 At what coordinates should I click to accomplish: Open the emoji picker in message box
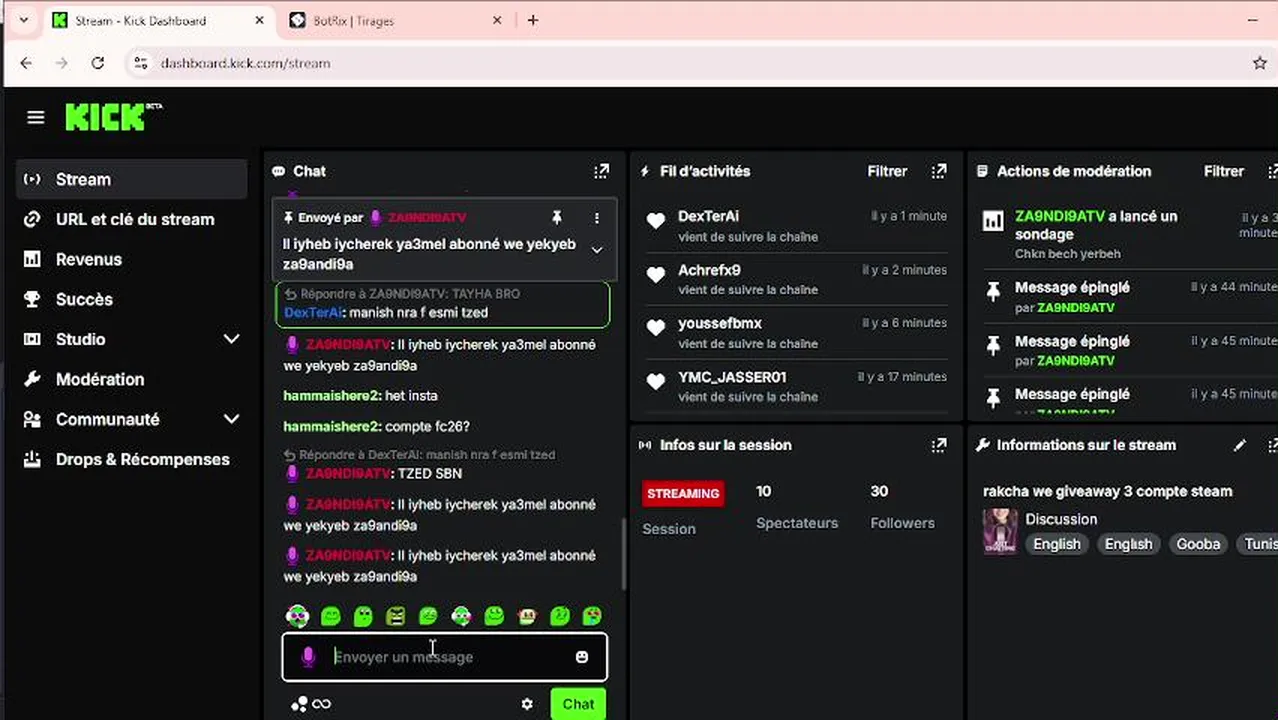point(582,657)
